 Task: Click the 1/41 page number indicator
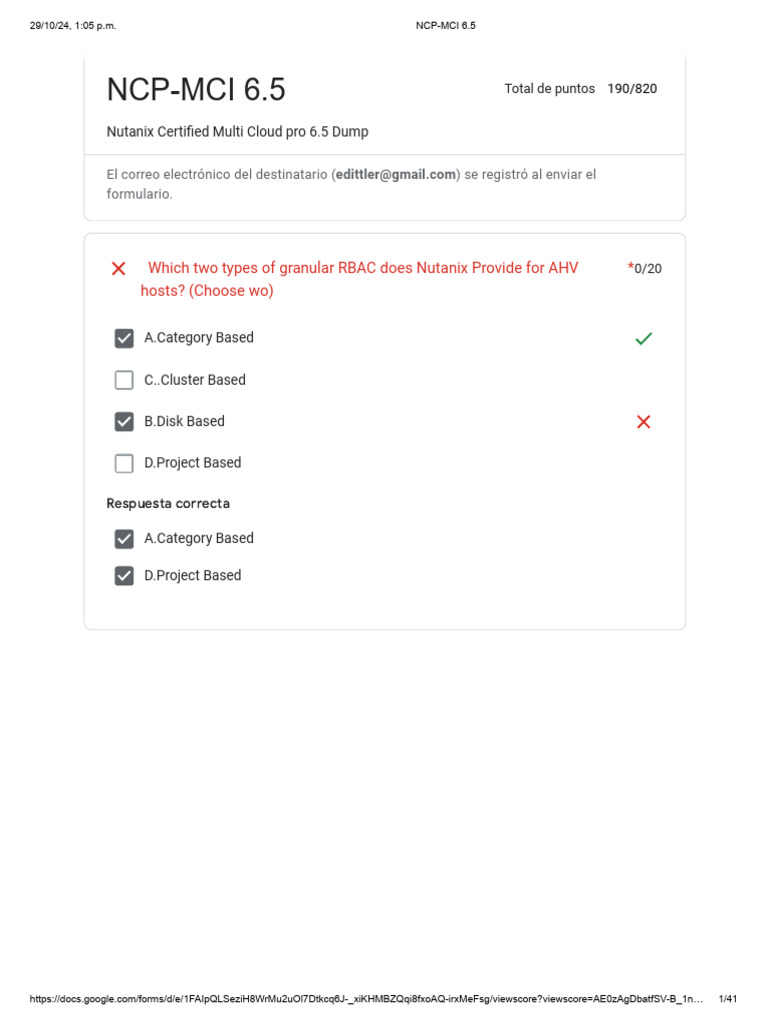728,999
